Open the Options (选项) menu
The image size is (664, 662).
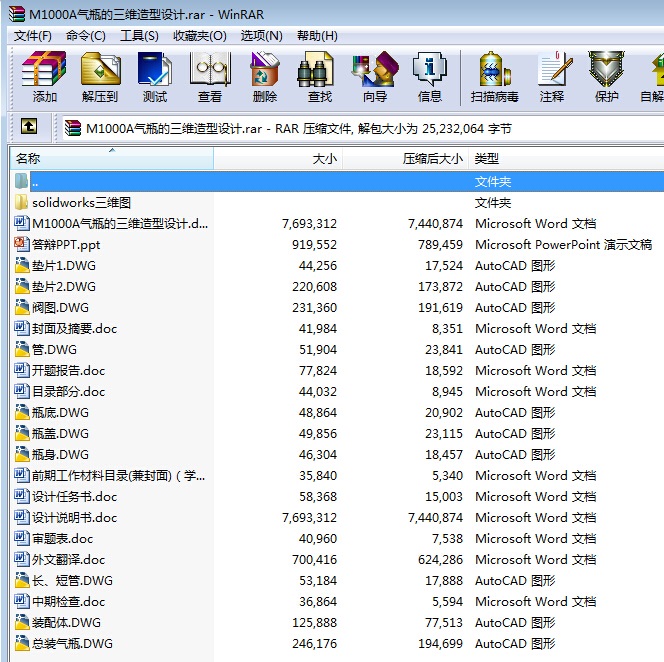pyautogui.click(x=261, y=36)
